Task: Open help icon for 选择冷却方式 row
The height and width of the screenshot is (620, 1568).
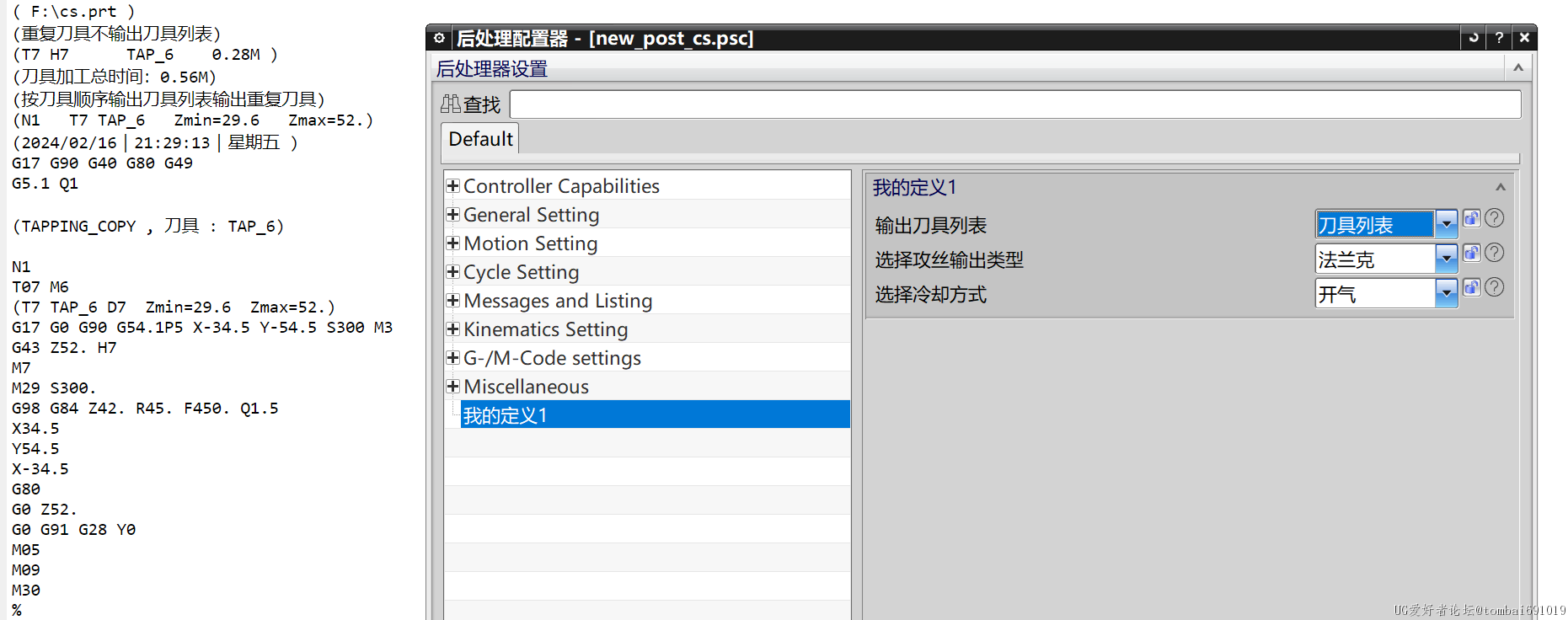Action: pos(1495,287)
